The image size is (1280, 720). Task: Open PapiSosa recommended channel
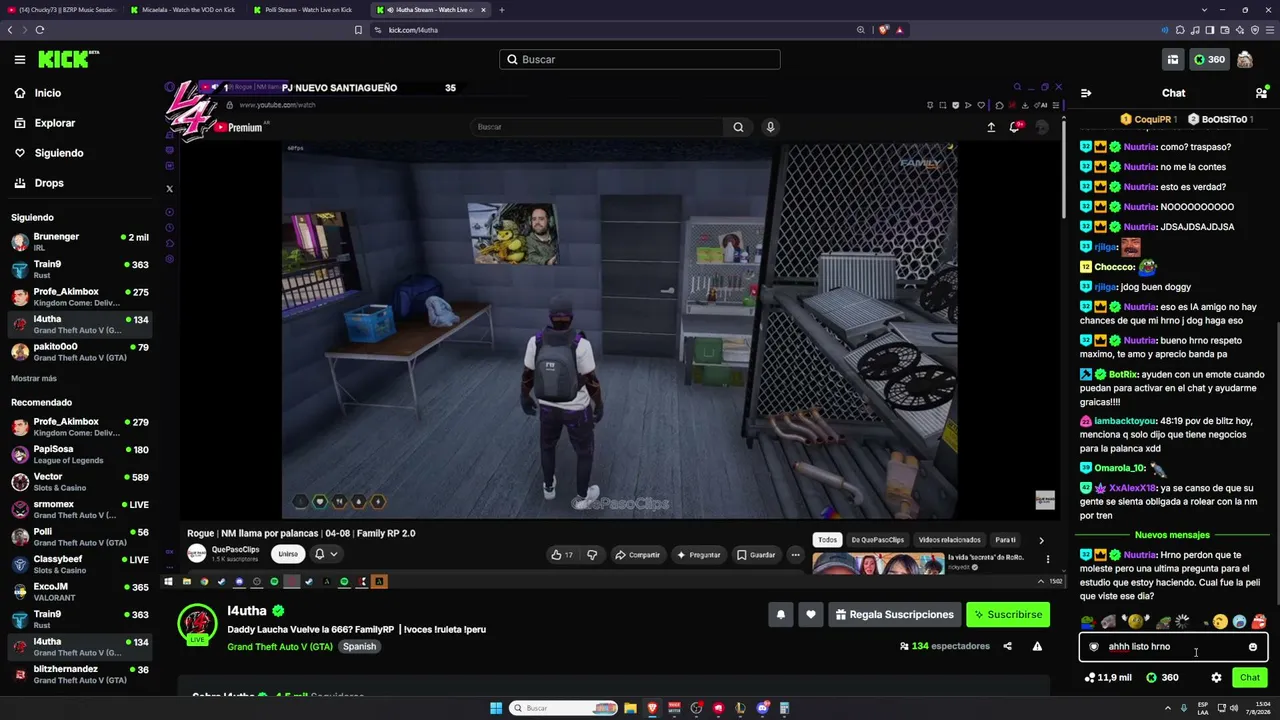(80, 454)
